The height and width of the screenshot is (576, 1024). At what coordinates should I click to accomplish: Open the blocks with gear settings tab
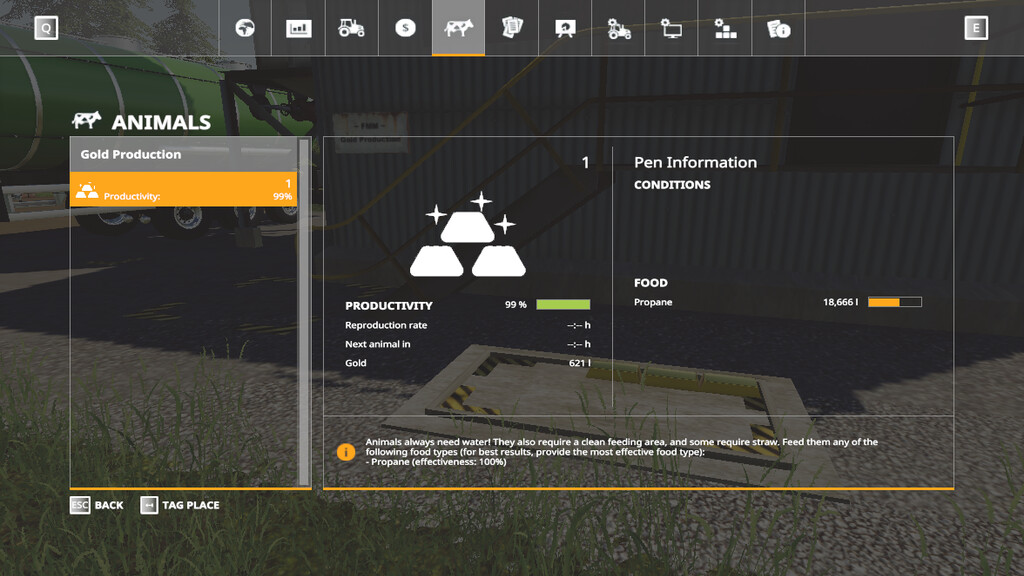725,28
